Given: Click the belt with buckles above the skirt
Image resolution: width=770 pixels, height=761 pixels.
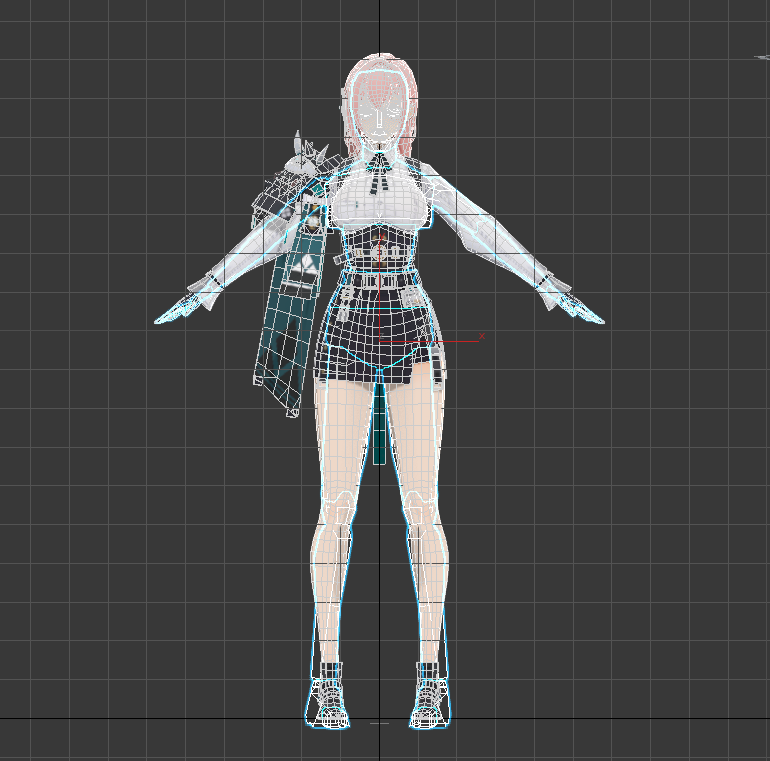Looking at the screenshot, I should (380, 282).
